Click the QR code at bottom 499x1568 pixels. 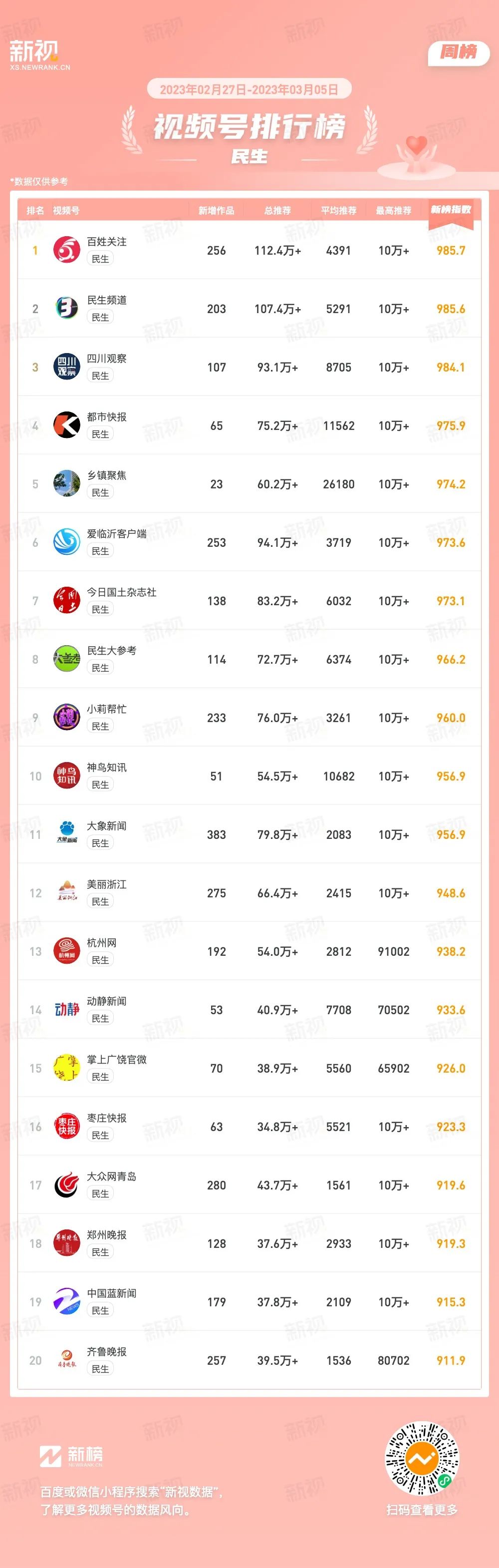coord(422,1459)
